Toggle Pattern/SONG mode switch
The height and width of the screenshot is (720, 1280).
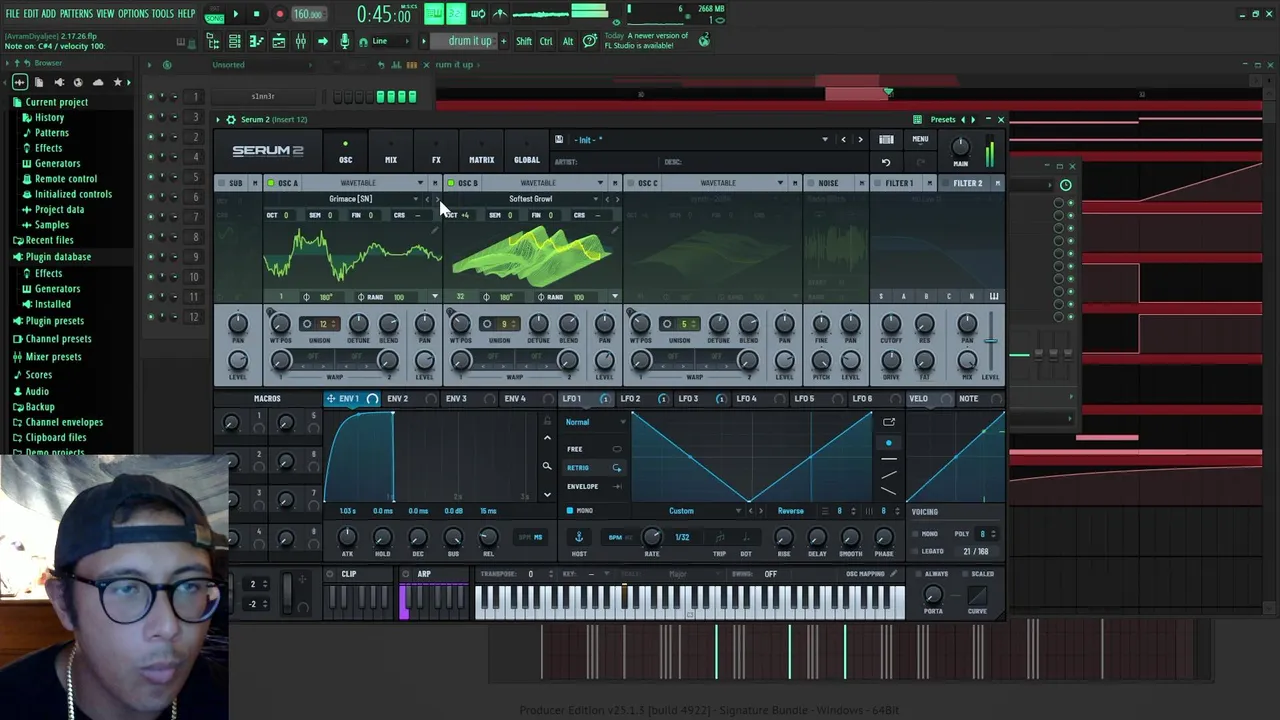pyautogui.click(x=214, y=14)
